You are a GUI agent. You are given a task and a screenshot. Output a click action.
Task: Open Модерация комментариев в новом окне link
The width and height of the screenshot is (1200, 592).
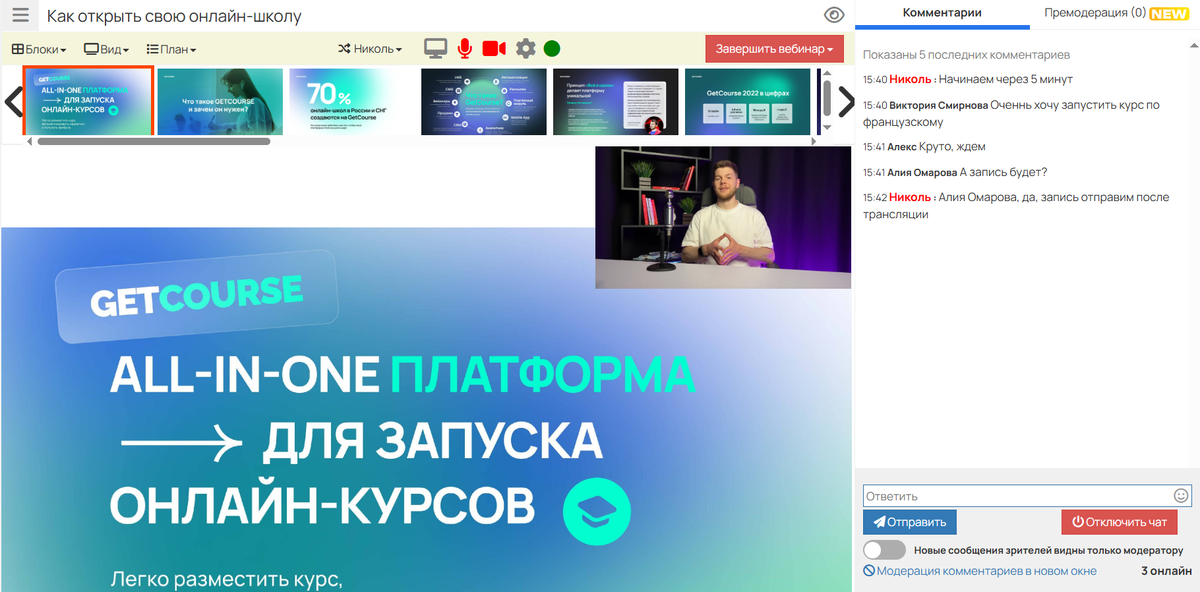tap(980, 571)
